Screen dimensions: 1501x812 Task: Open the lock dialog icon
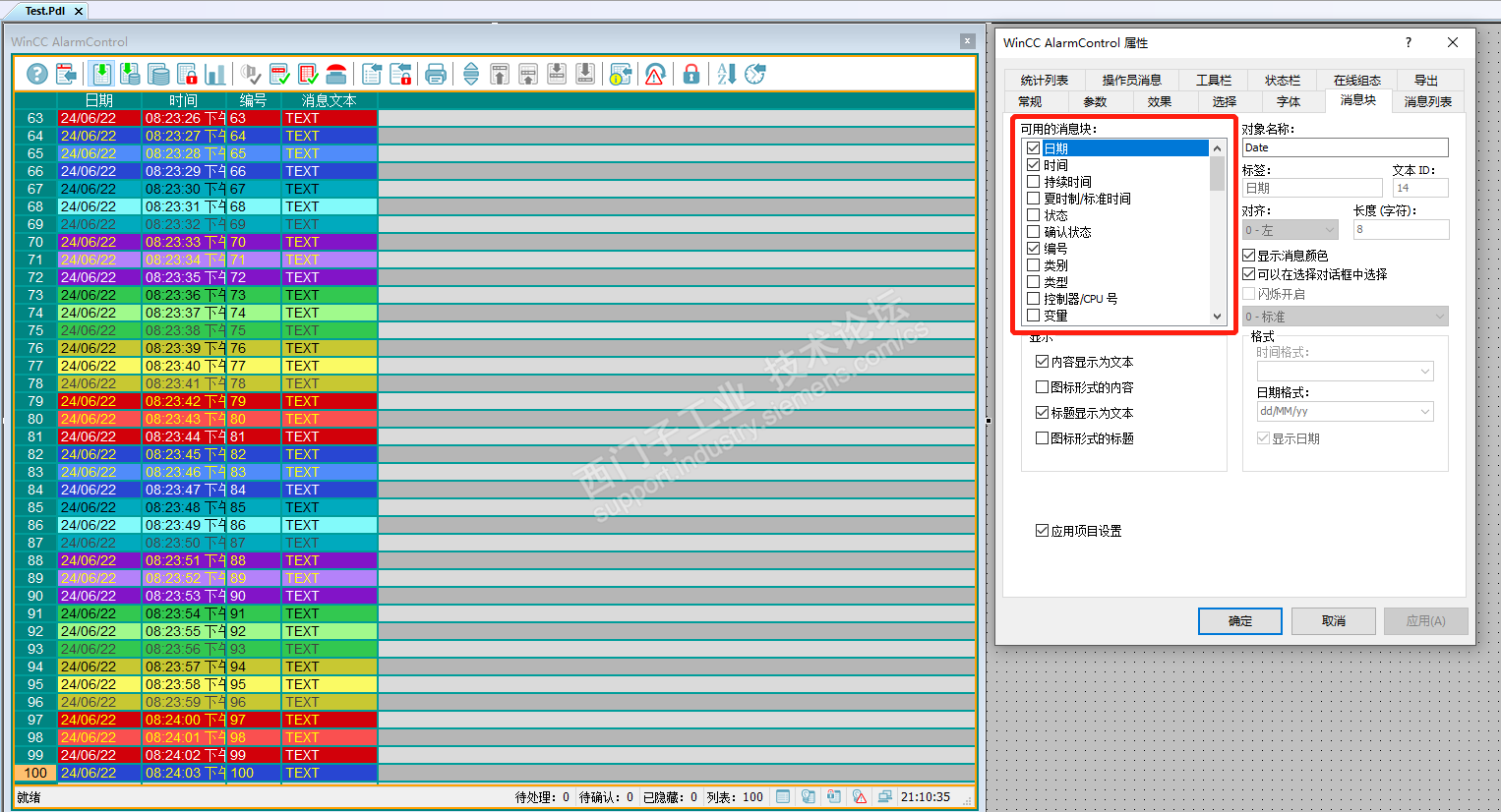point(400,74)
